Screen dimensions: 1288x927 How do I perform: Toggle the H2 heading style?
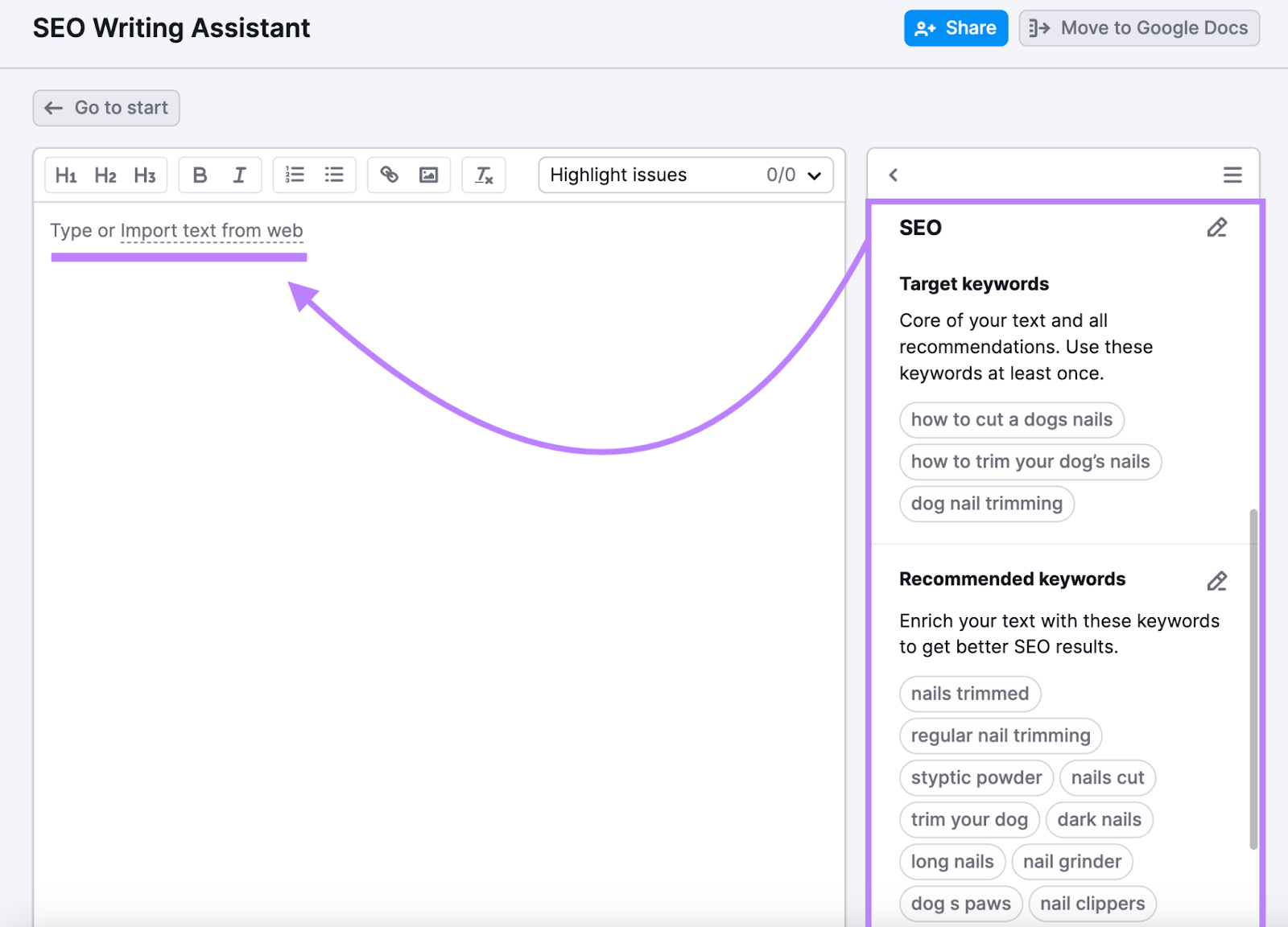105,175
